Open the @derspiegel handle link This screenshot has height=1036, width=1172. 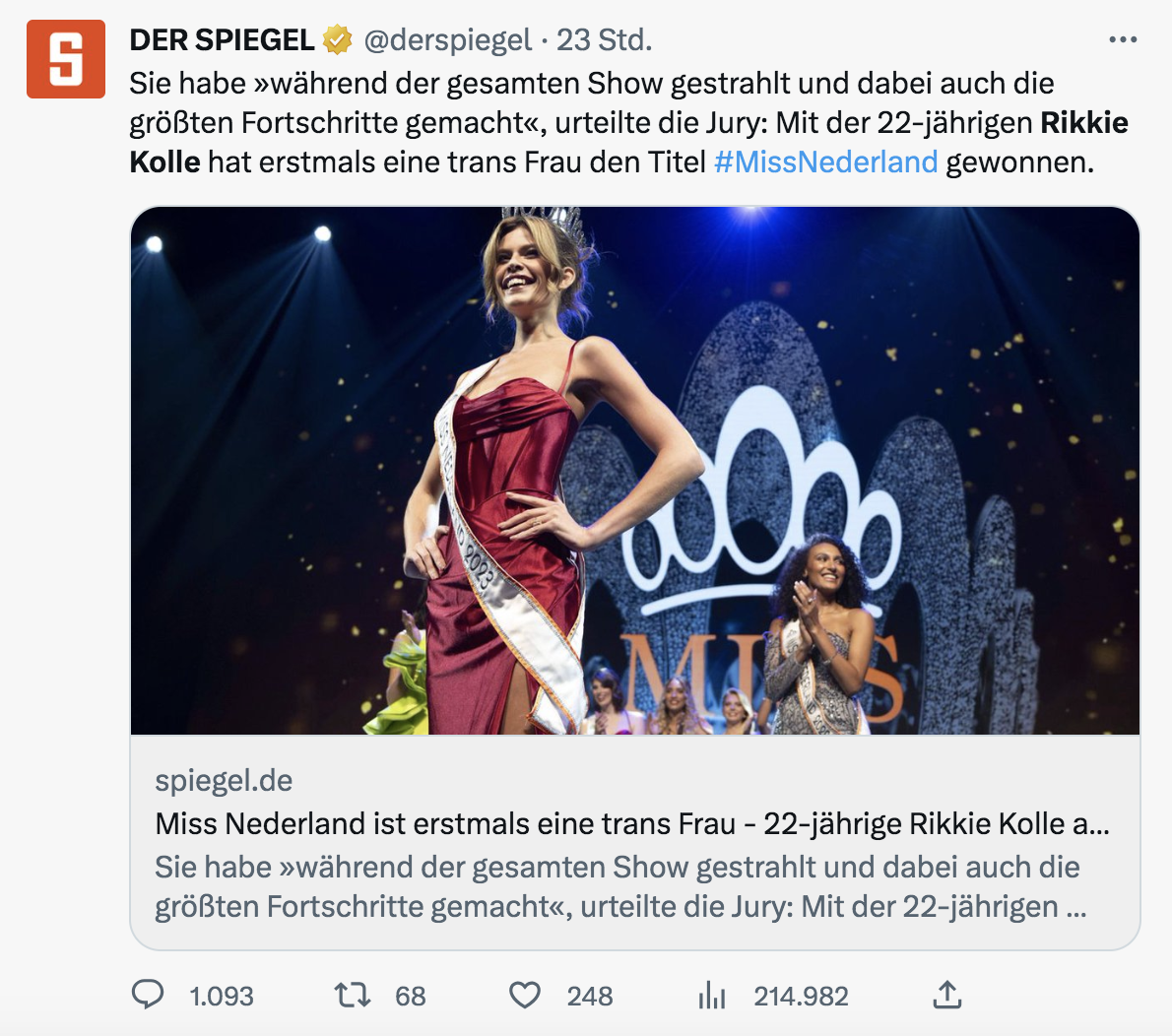pyautogui.click(x=448, y=40)
